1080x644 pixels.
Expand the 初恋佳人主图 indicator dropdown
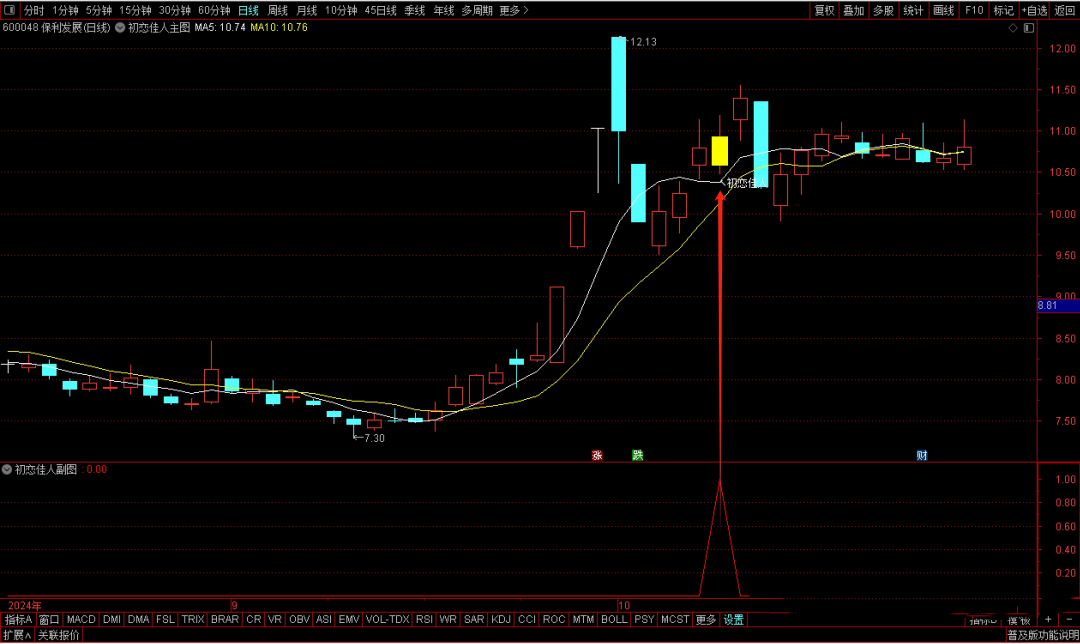118,28
